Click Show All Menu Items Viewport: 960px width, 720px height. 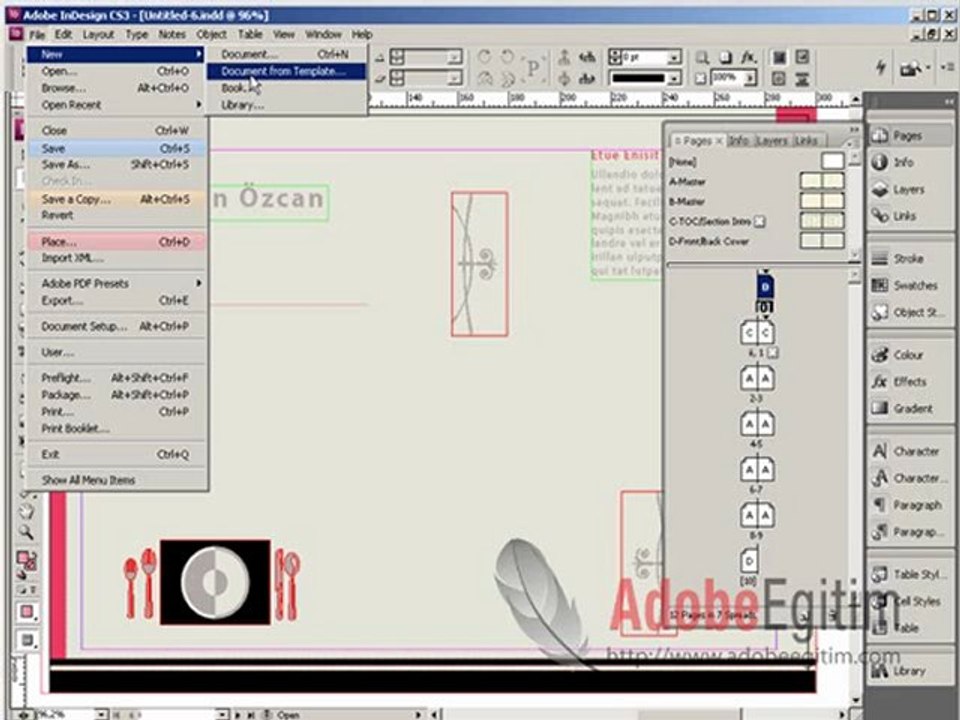coord(115,480)
